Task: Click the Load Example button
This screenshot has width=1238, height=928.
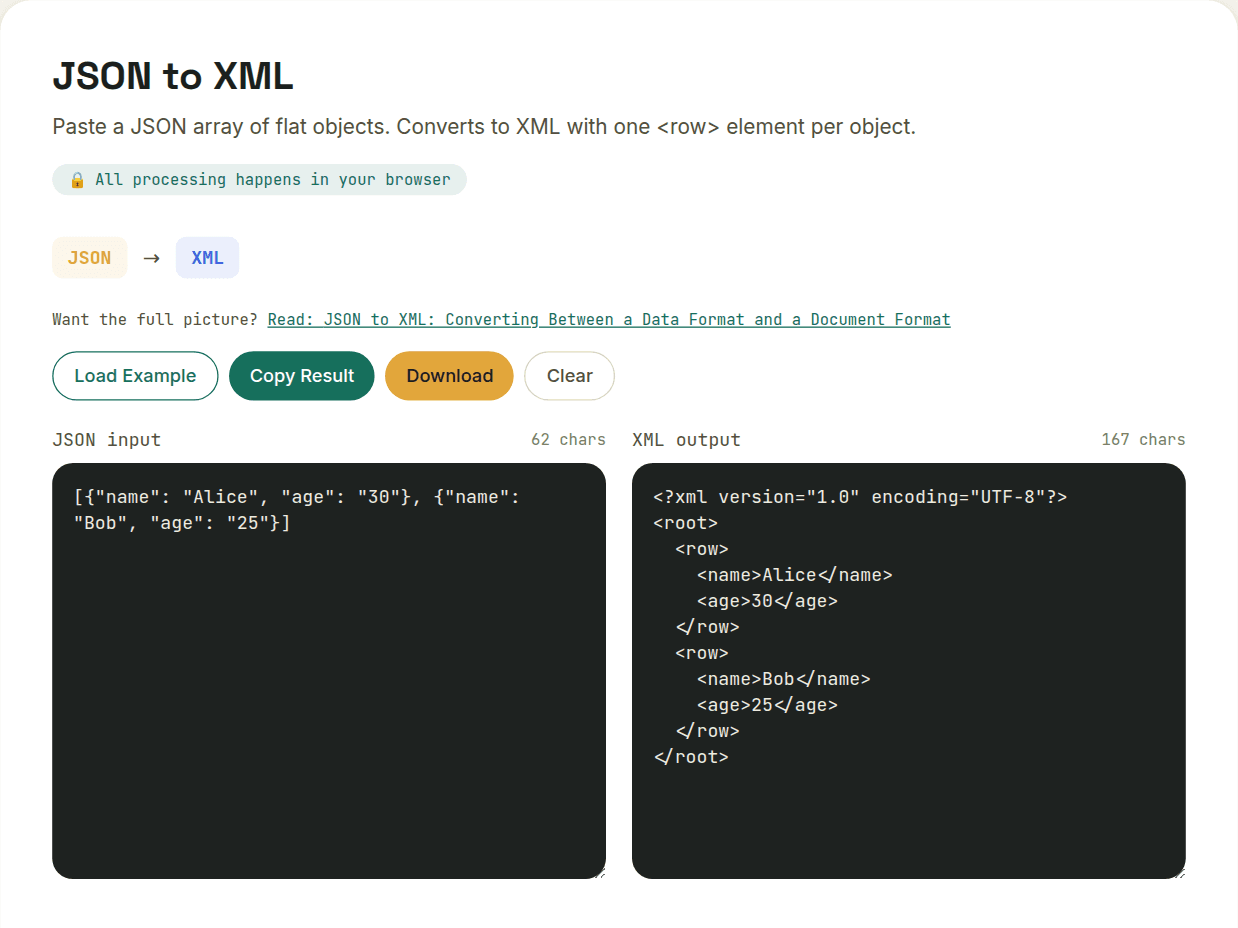Action: [x=135, y=376]
